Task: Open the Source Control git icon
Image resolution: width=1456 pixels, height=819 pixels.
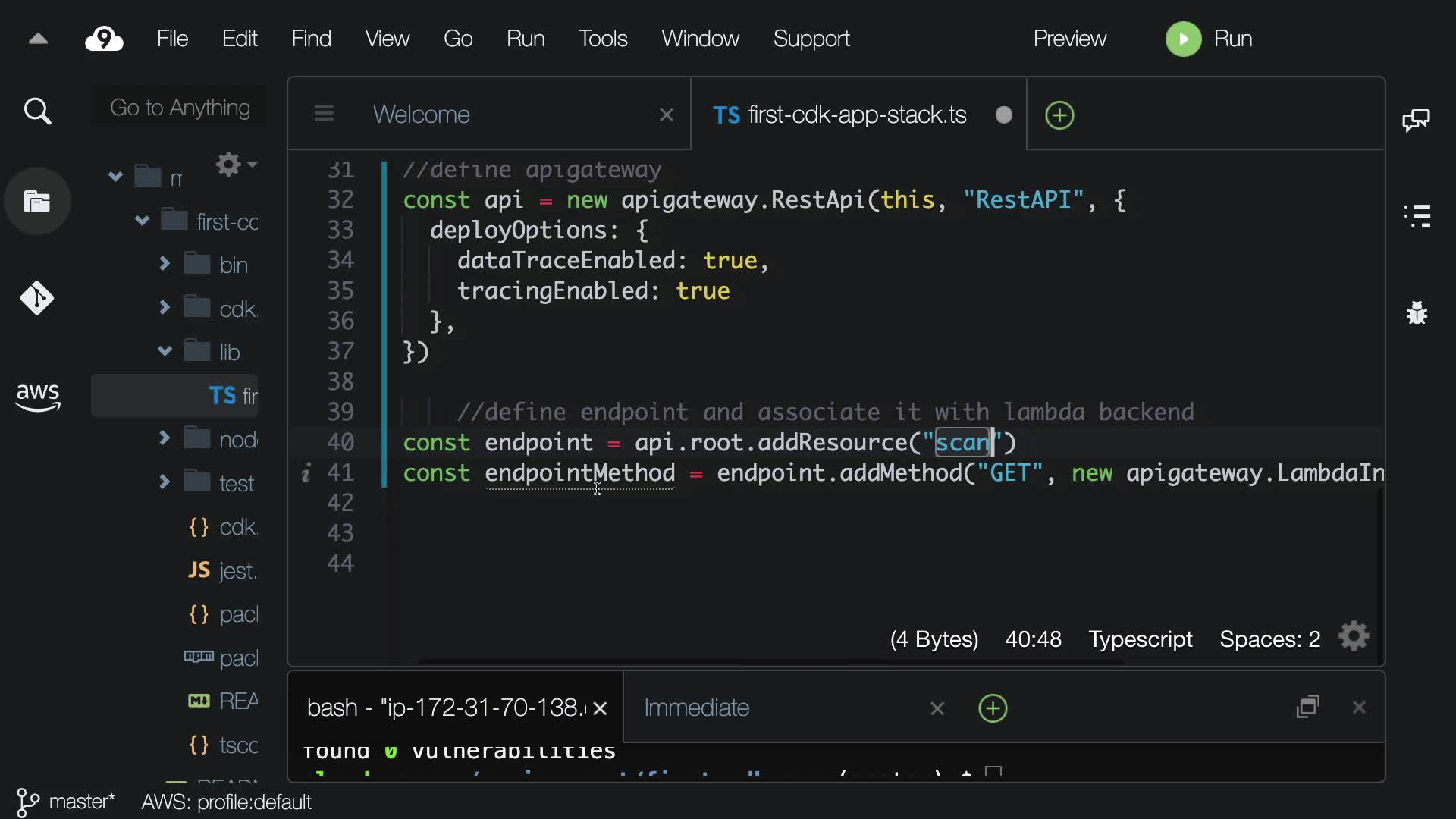Action: click(37, 298)
